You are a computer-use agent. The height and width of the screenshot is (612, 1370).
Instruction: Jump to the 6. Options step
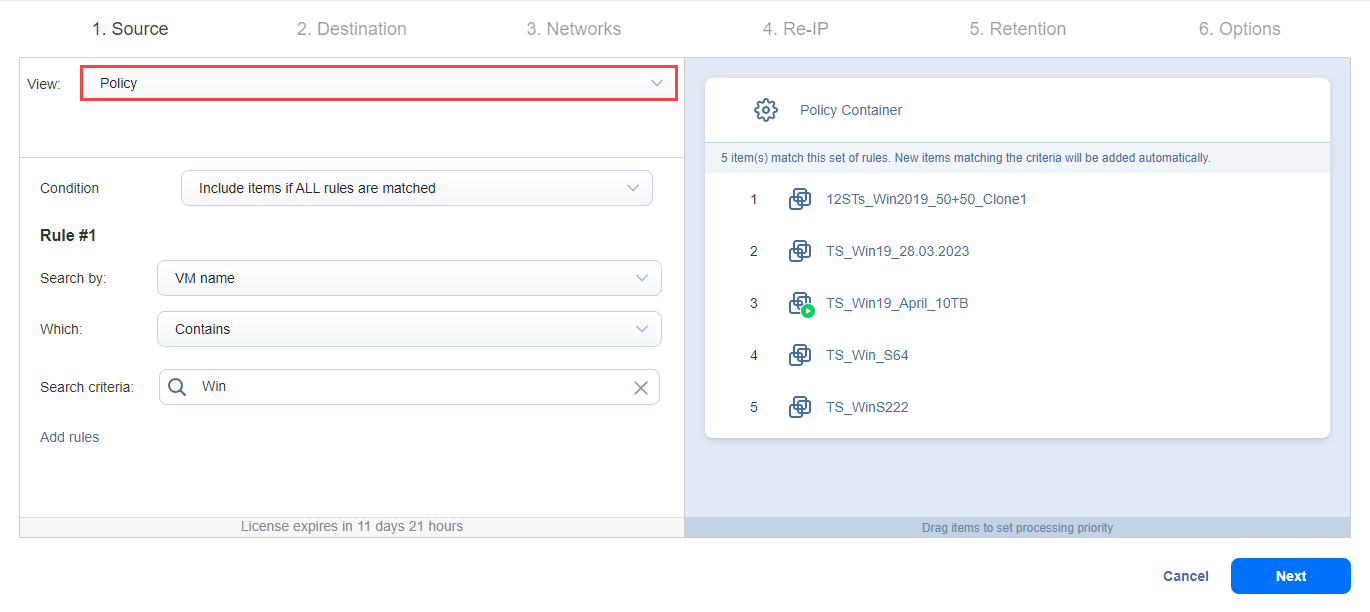coord(1239,29)
